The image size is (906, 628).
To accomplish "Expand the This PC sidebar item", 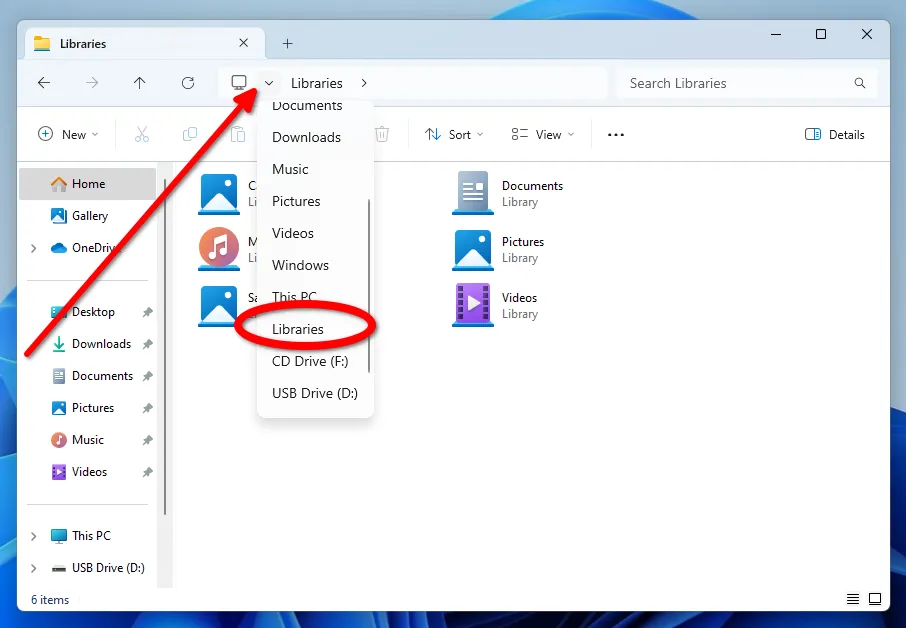I will (33, 535).
